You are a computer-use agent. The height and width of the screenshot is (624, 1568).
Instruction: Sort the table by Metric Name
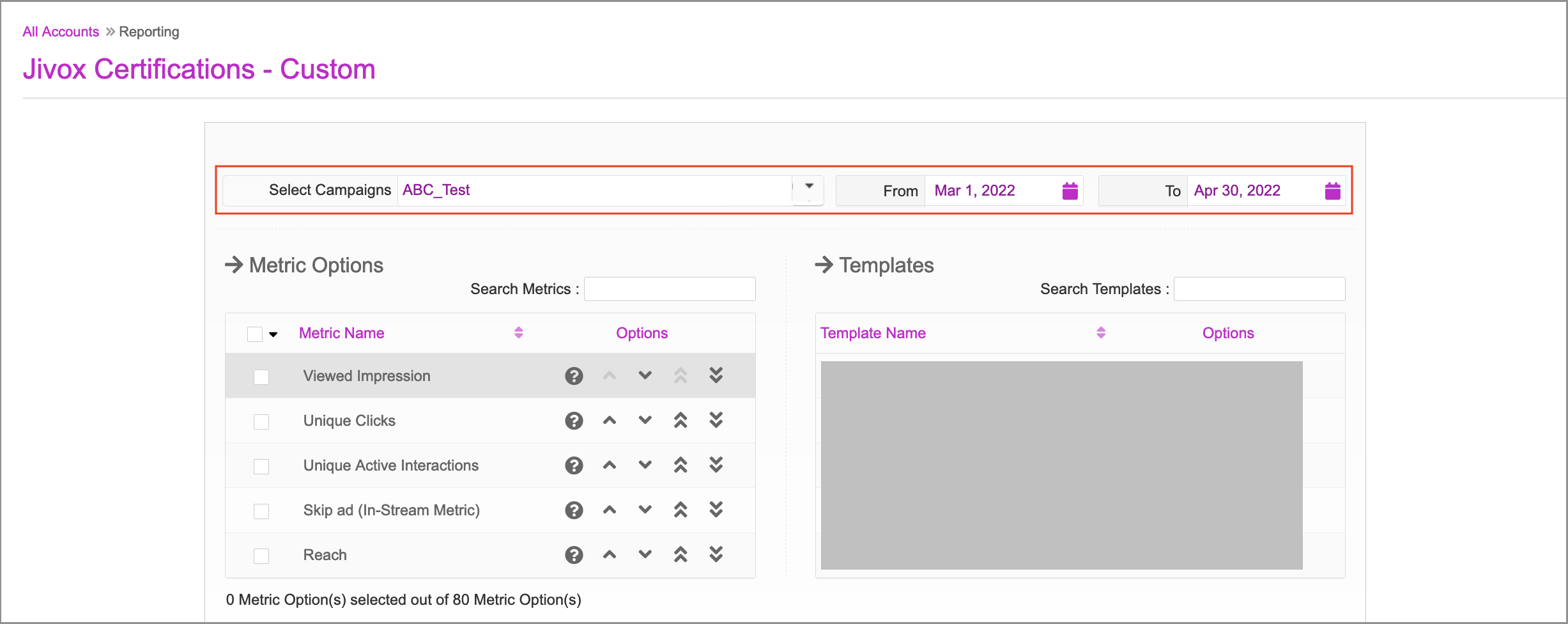[518, 333]
